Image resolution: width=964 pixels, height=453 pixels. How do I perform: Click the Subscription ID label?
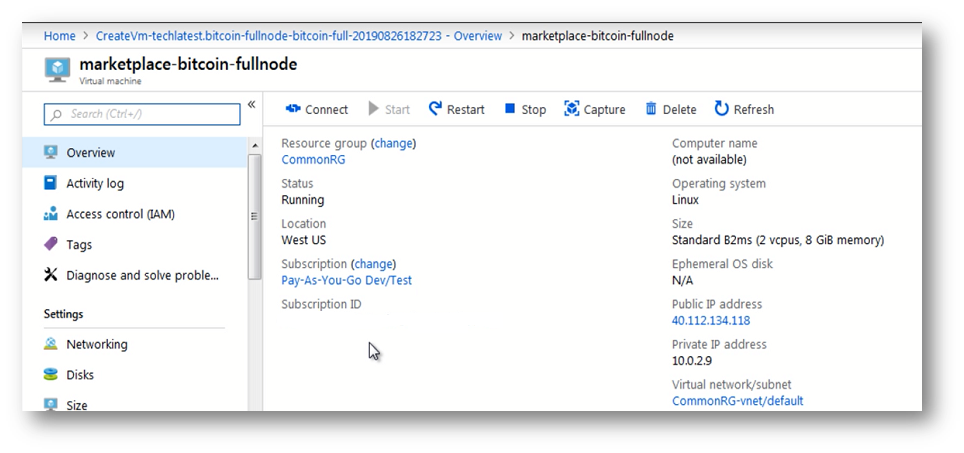pos(321,304)
